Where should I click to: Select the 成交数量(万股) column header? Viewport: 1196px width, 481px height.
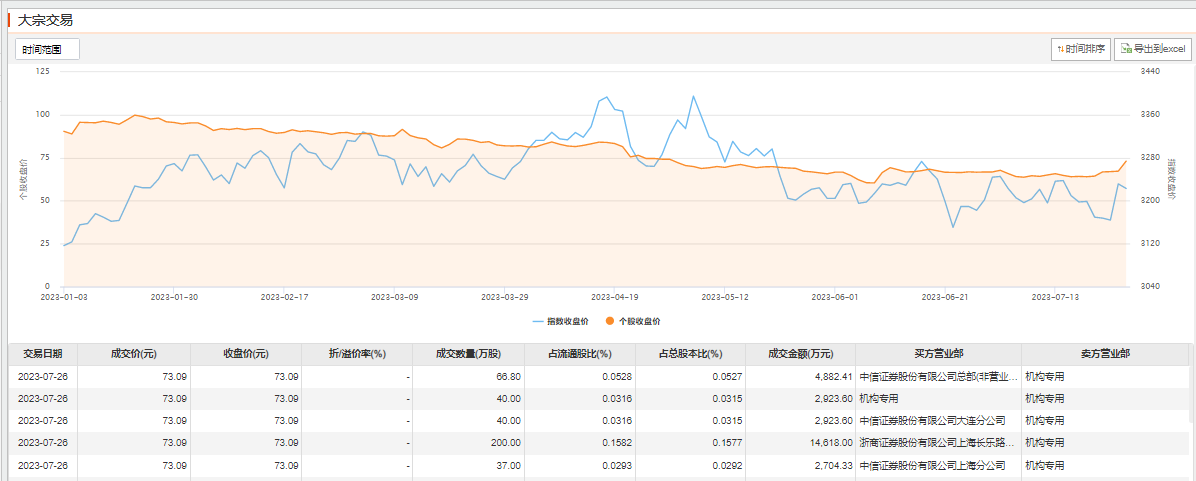point(468,354)
